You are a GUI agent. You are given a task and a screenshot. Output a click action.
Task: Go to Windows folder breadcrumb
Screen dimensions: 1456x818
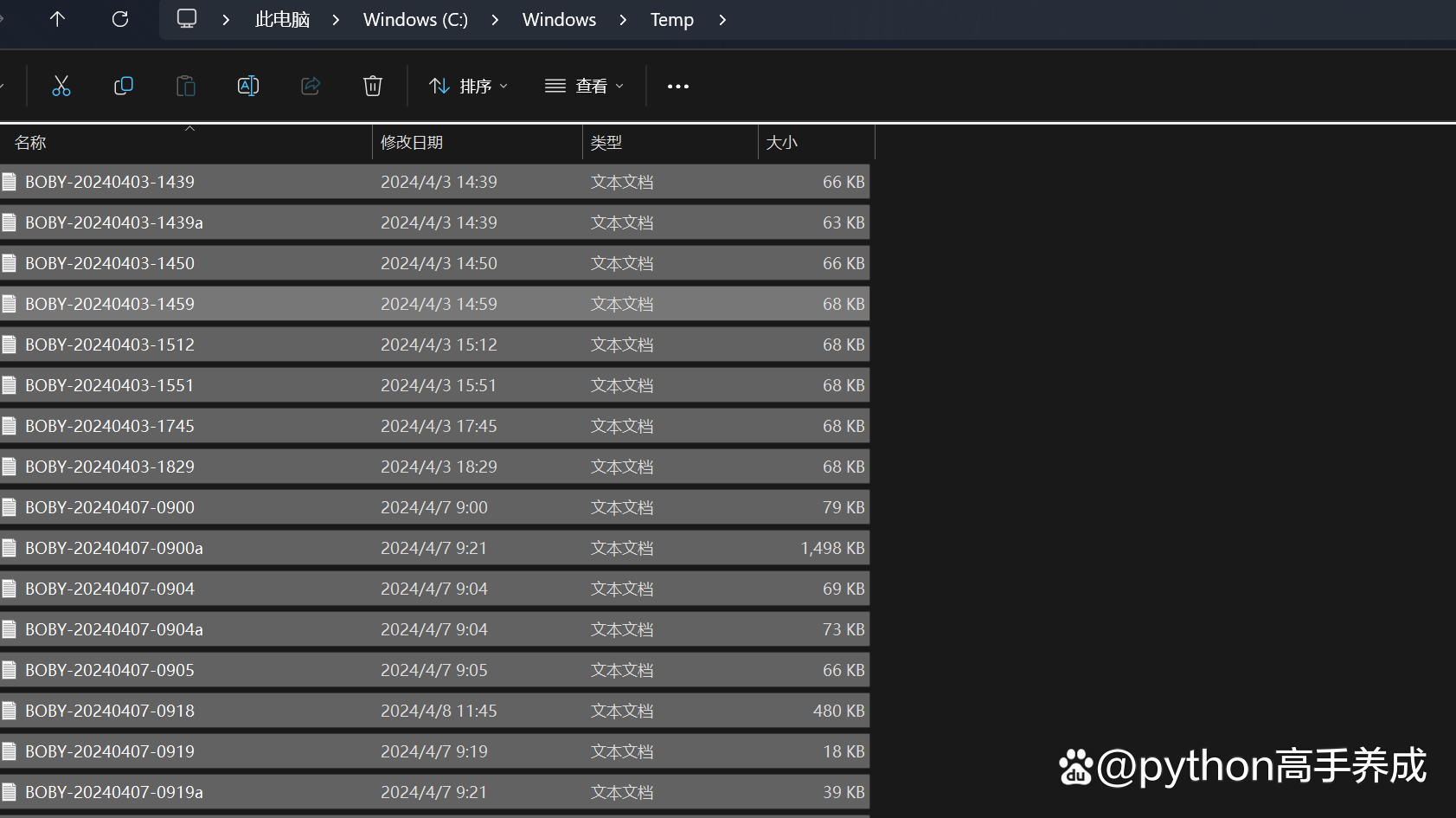pyautogui.click(x=559, y=19)
